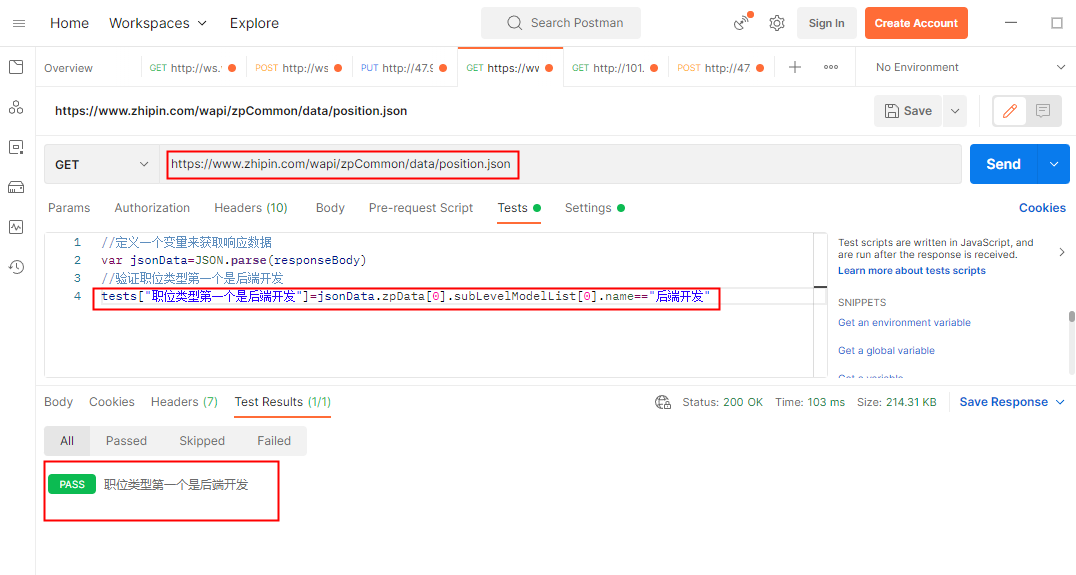
Task: Open Monitors sidebar icon
Action: [x=16, y=226]
